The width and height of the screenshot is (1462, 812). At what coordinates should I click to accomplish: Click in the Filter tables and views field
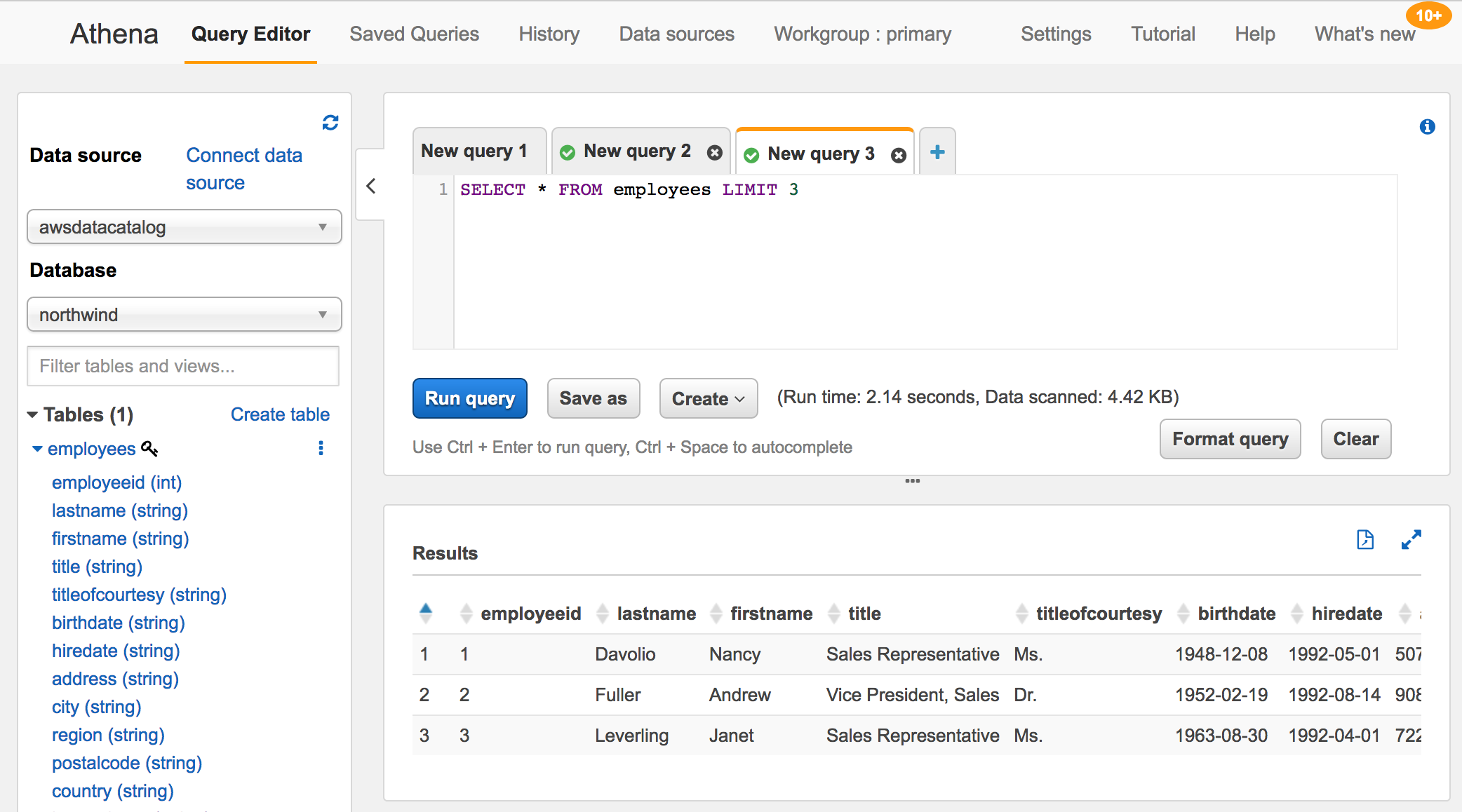click(x=183, y=366)
